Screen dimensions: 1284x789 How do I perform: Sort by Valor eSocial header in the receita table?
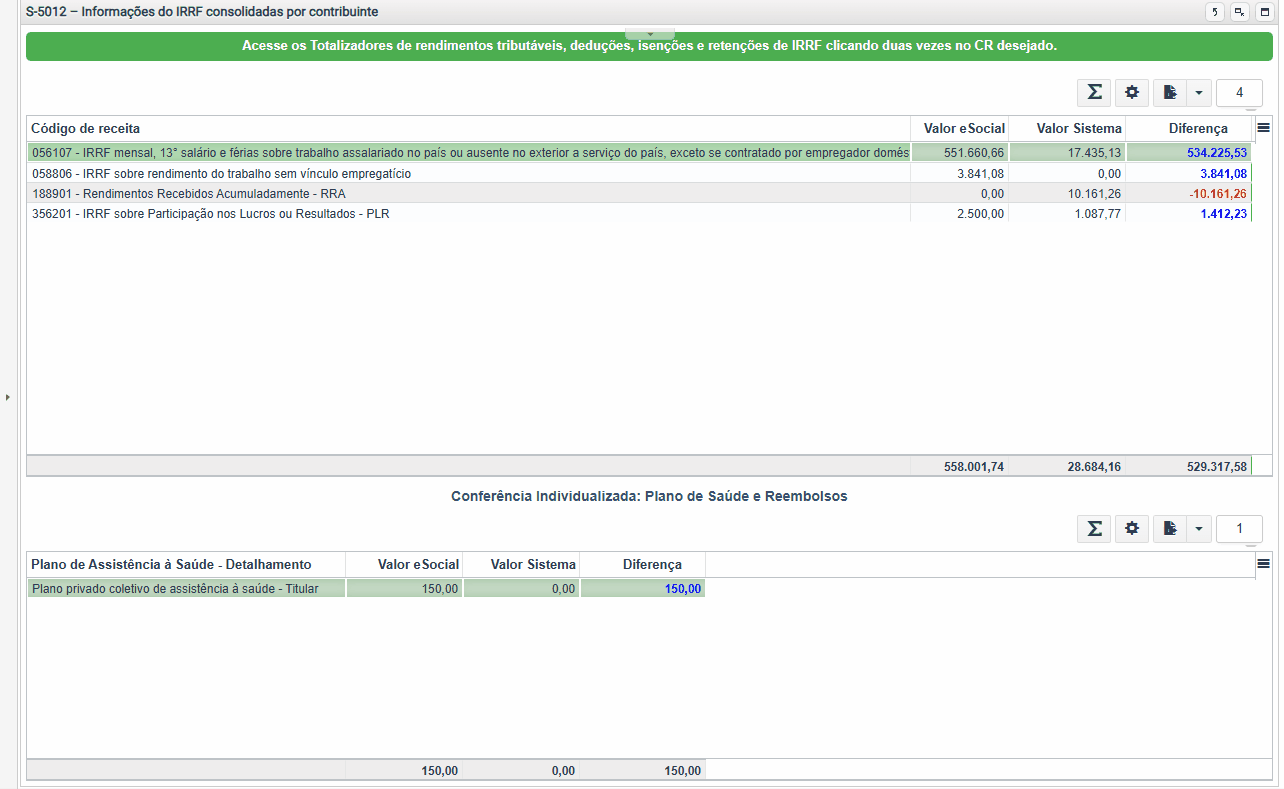pyautogui.click(x=959, y=129)
